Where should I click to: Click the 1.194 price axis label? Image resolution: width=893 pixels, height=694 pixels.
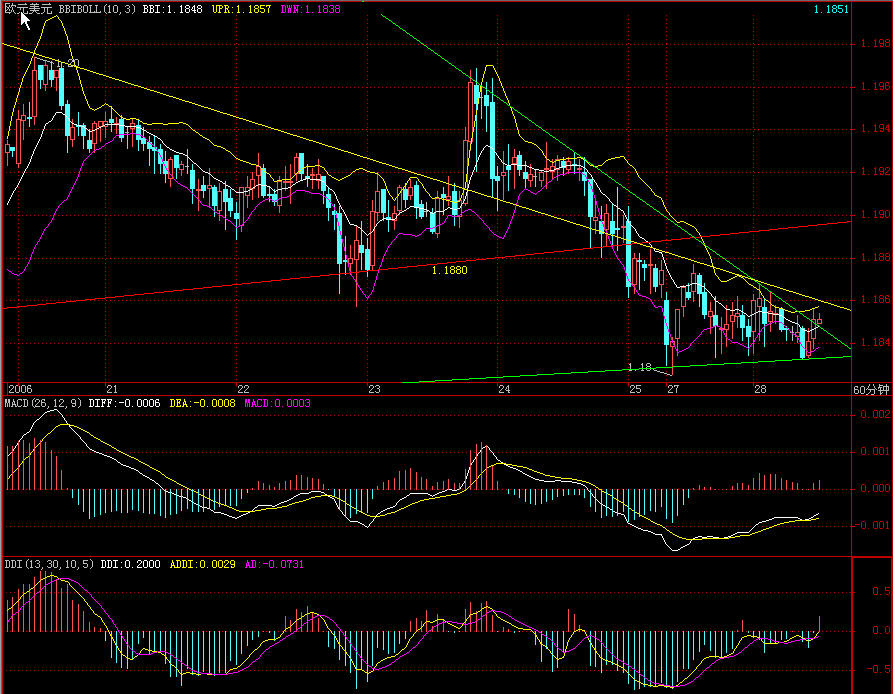pyautogui.click(x=875, y=129)
